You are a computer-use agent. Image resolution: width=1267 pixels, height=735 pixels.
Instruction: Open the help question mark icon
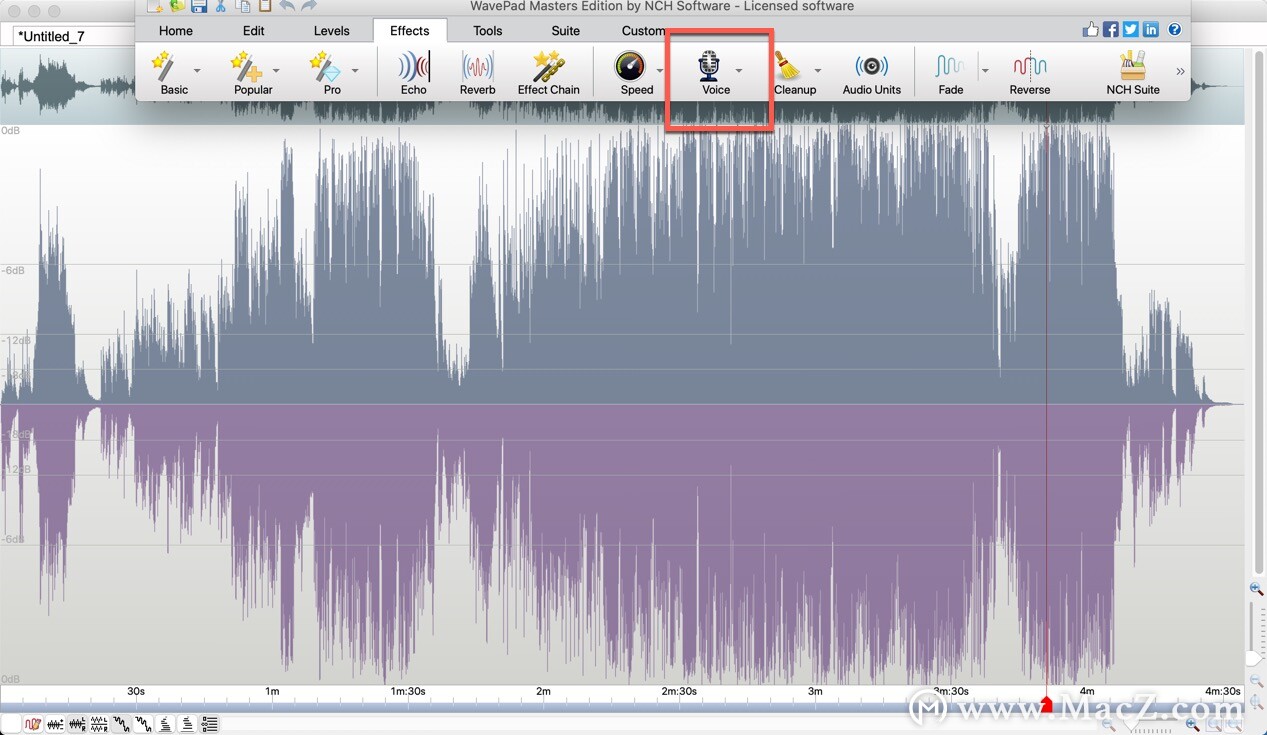tap(1175, 30)
